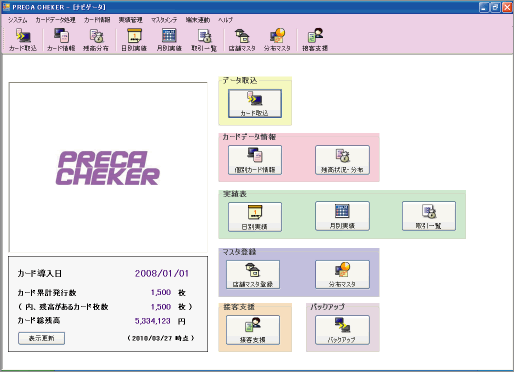Open the ヘルプ menu
The image size is (514, 372).
click(x=225, y=20)
